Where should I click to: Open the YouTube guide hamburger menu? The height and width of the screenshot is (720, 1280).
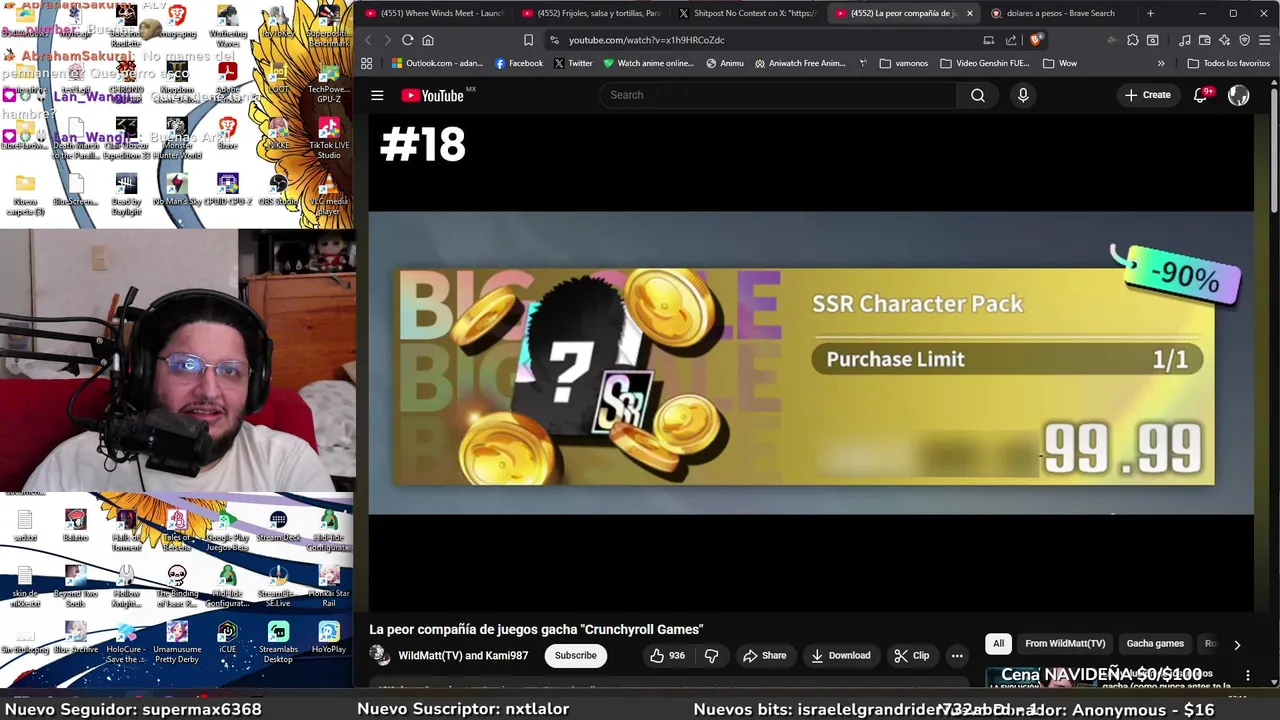377,95
